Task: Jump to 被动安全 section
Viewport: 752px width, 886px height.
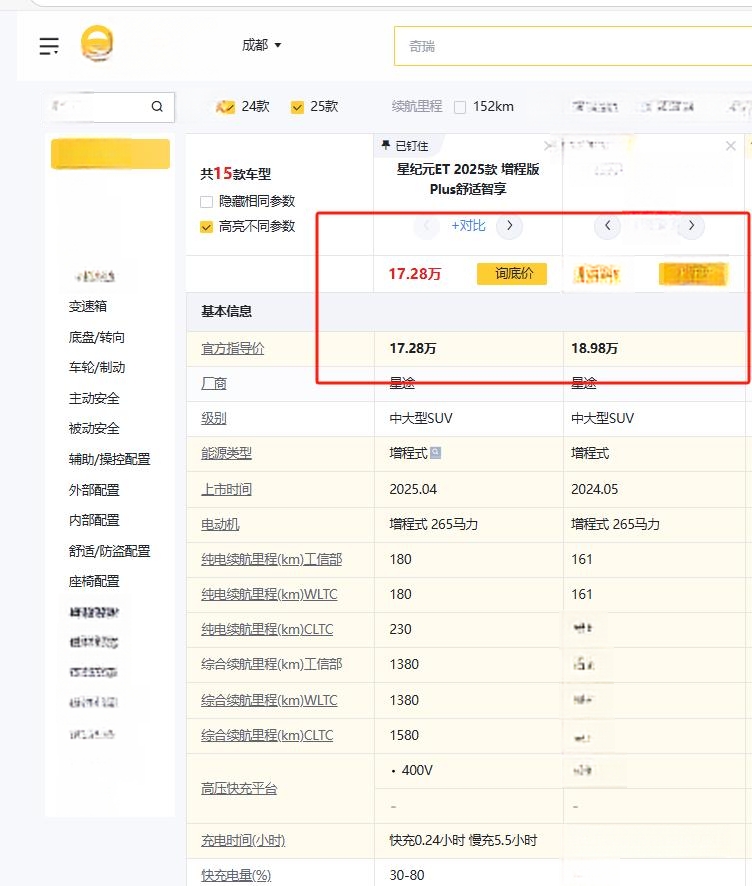Action: pyautogui.click(x=94, y=428)
